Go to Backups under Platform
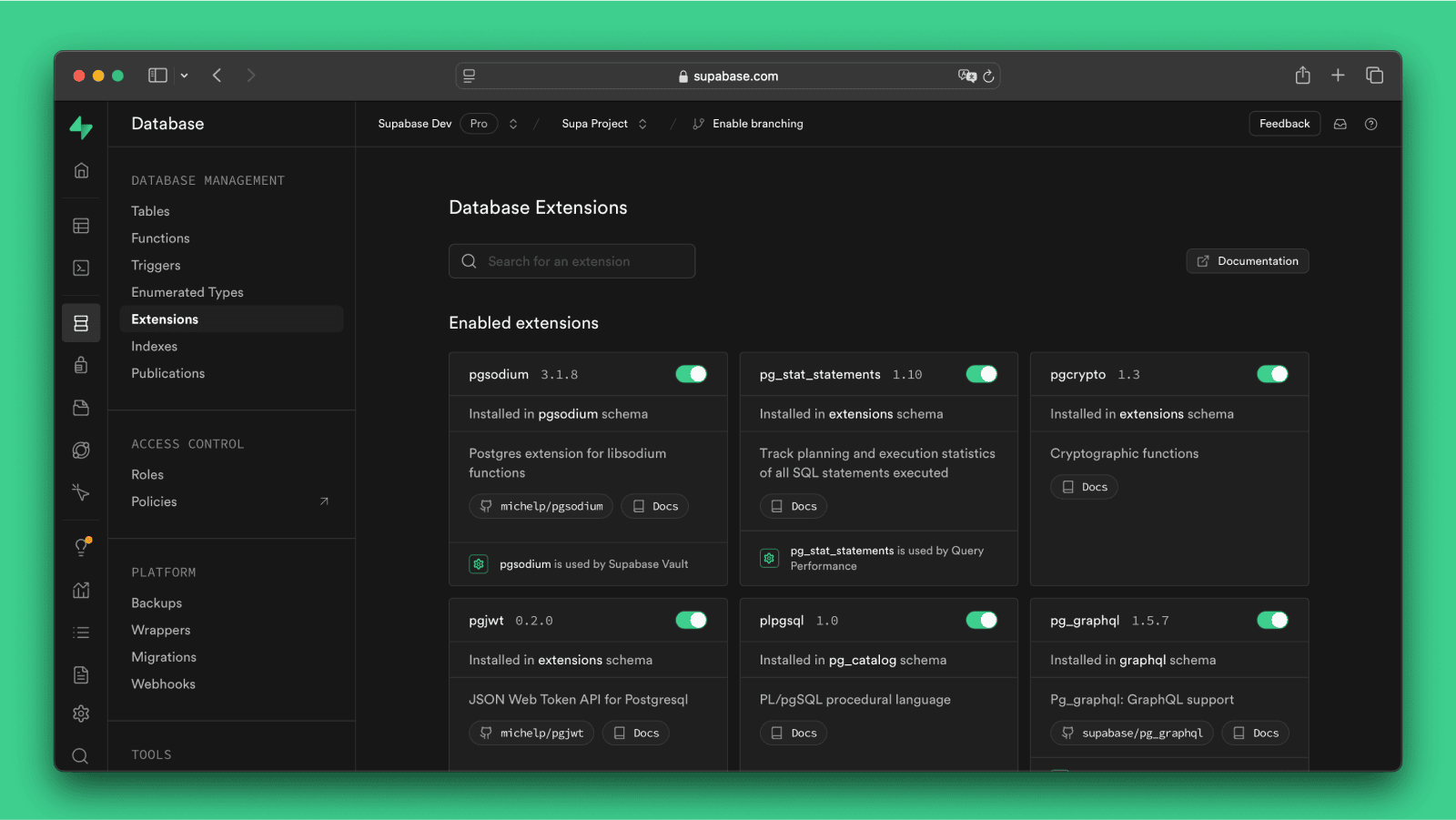This screenshot has height=820, width=1456. point(157,602)
